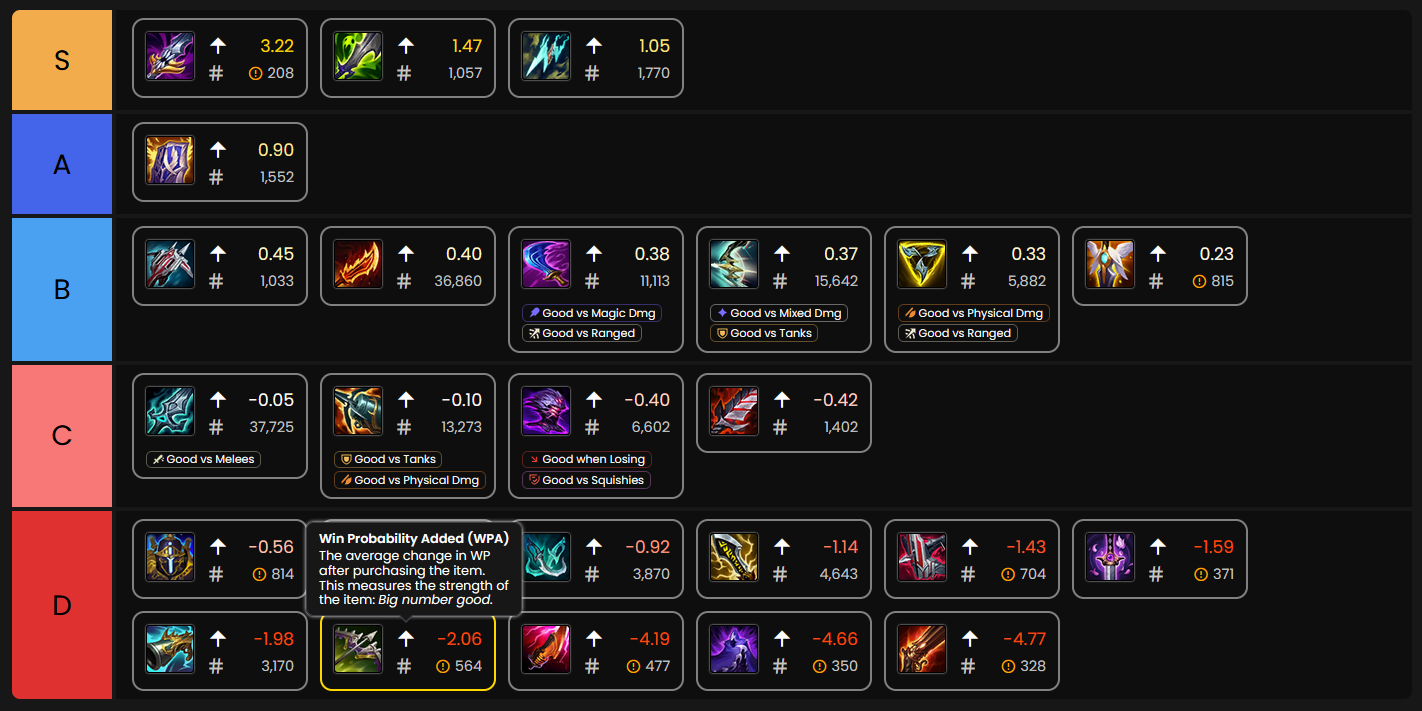This screenshot has height=711, width=1422.
Task: Click the Good vs Squishies tag
Action: coord(586,480)
